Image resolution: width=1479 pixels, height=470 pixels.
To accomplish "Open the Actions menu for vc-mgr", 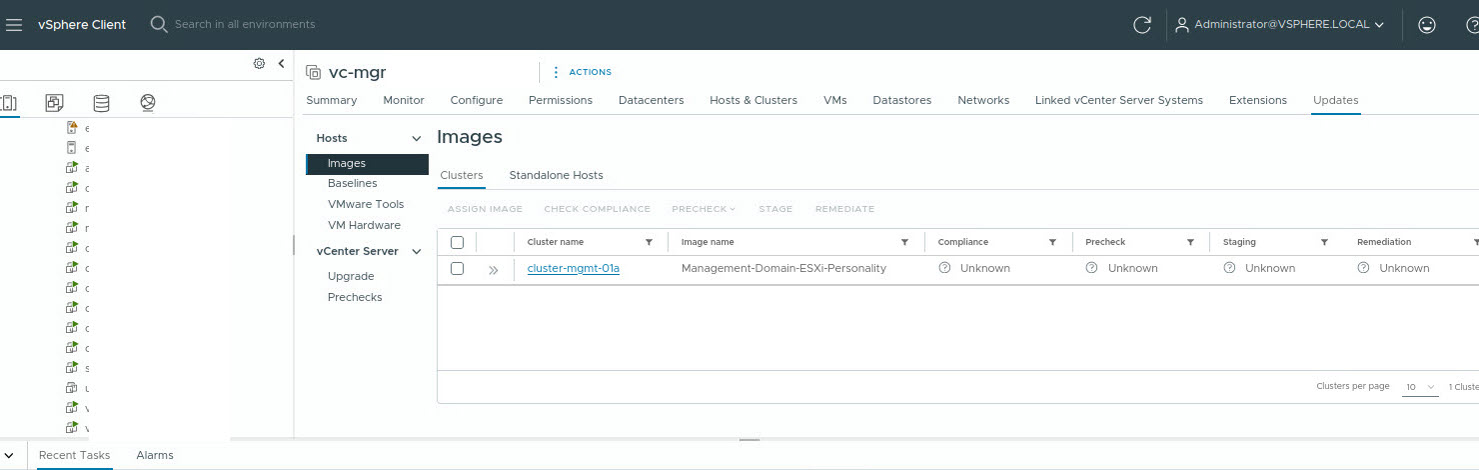I will [582, 72].
